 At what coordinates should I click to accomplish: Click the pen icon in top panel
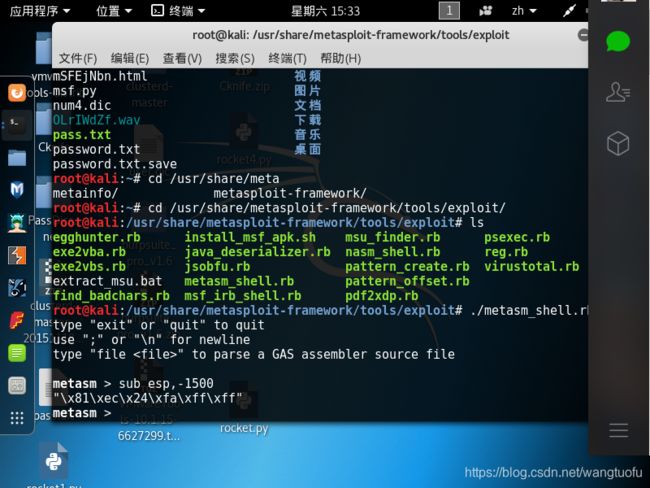[x=569, y=11]
